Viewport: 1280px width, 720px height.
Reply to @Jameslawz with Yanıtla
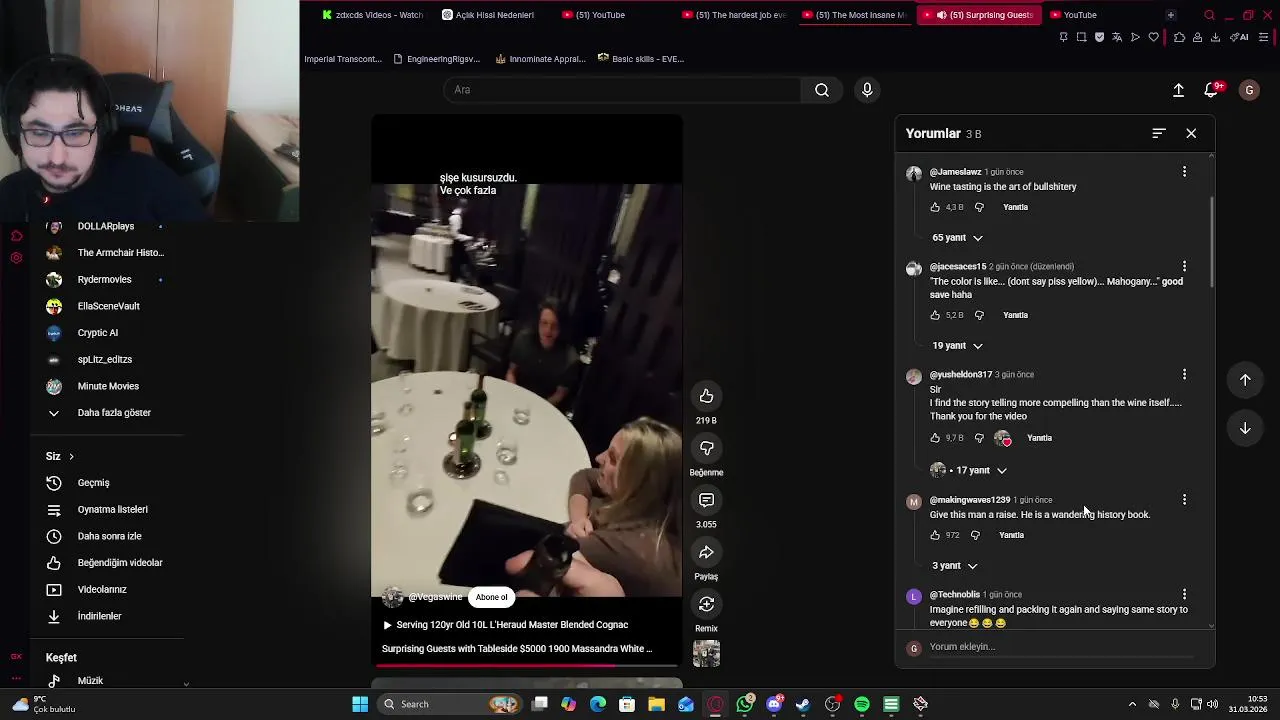[1015, 207]
